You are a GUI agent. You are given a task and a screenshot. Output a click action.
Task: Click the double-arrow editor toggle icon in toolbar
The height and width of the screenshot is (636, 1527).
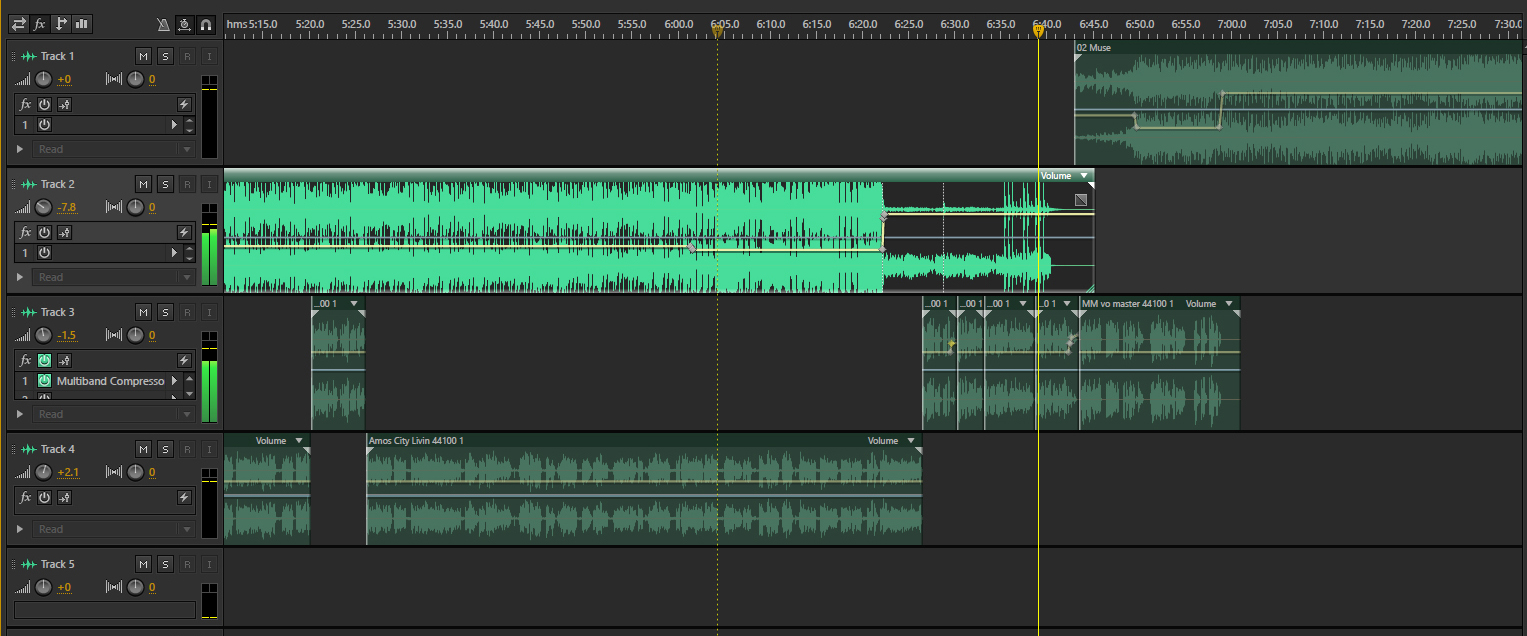[18, 23]
